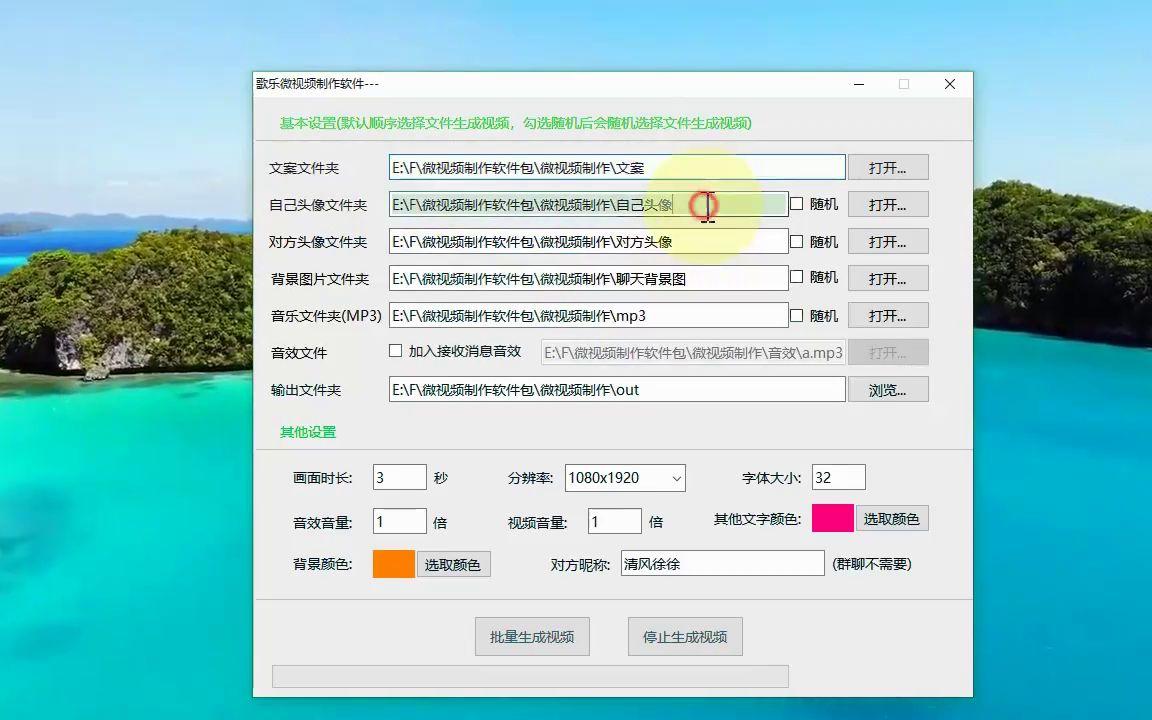Minimize the 歌乐微视频制作软件 window

click(859, 84)
